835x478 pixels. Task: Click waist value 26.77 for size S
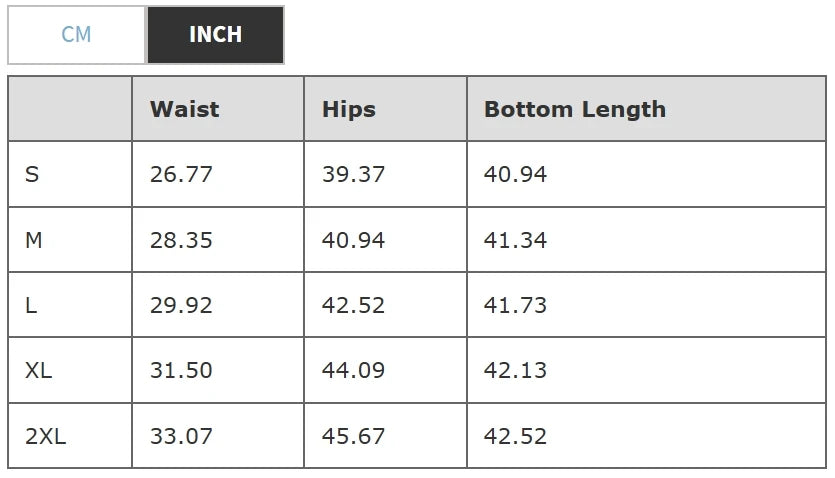(181, 175)
